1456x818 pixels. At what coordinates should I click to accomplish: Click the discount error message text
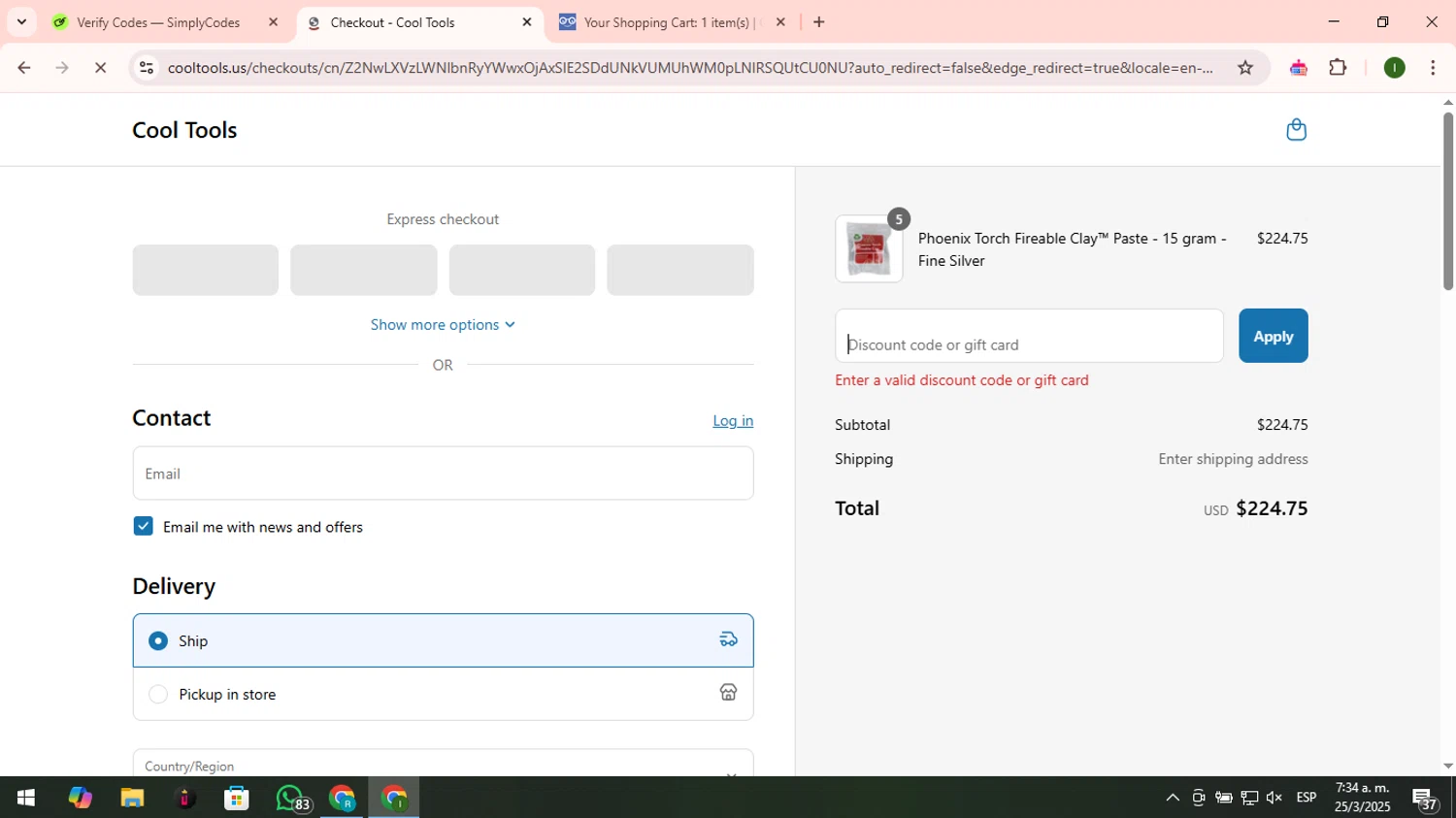coord(962,380)
